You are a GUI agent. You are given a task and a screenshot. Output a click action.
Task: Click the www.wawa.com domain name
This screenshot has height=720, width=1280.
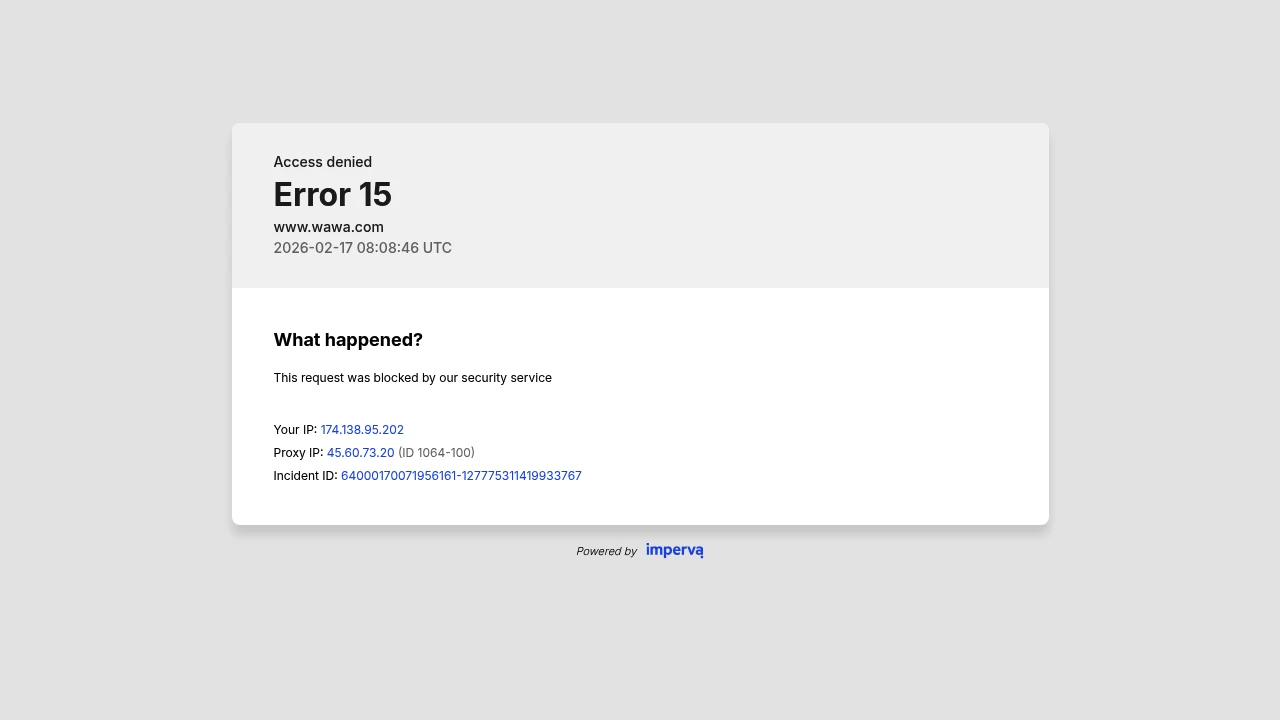click(x=328, y=227)
